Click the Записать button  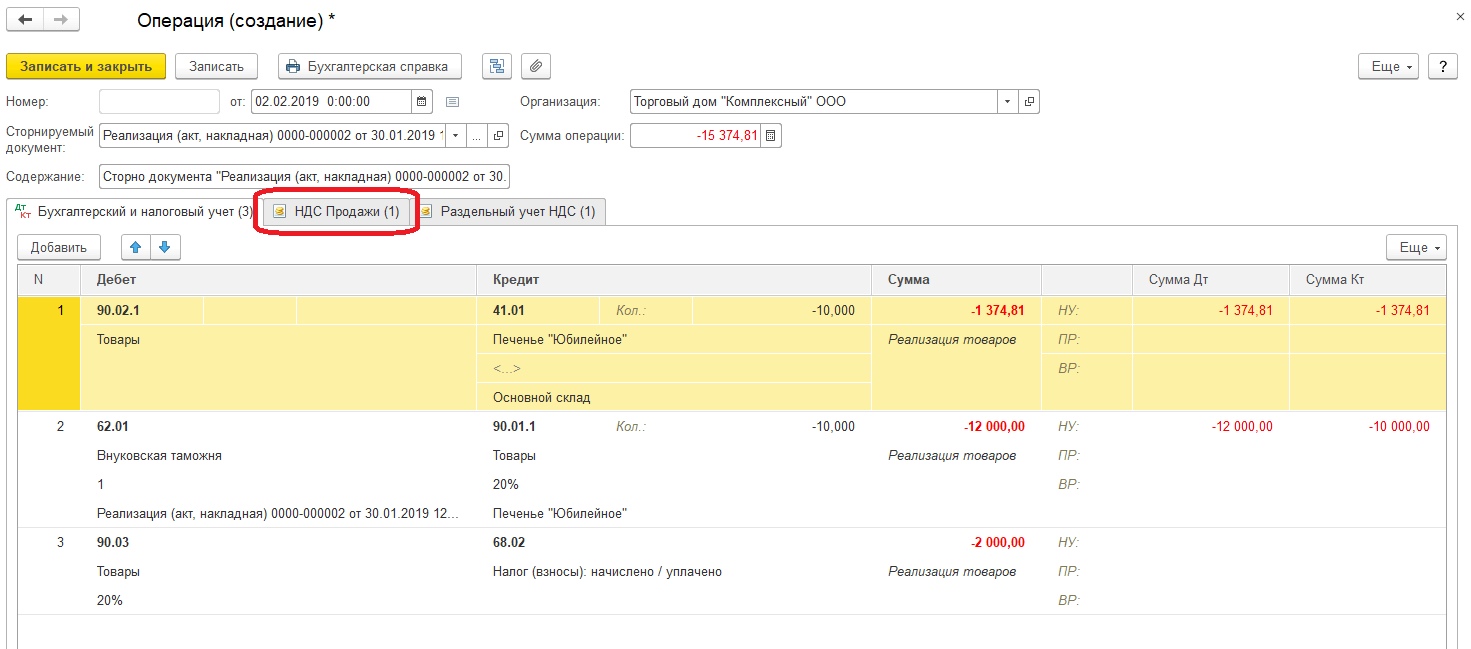pyautogui.click(x=216, y=66)
